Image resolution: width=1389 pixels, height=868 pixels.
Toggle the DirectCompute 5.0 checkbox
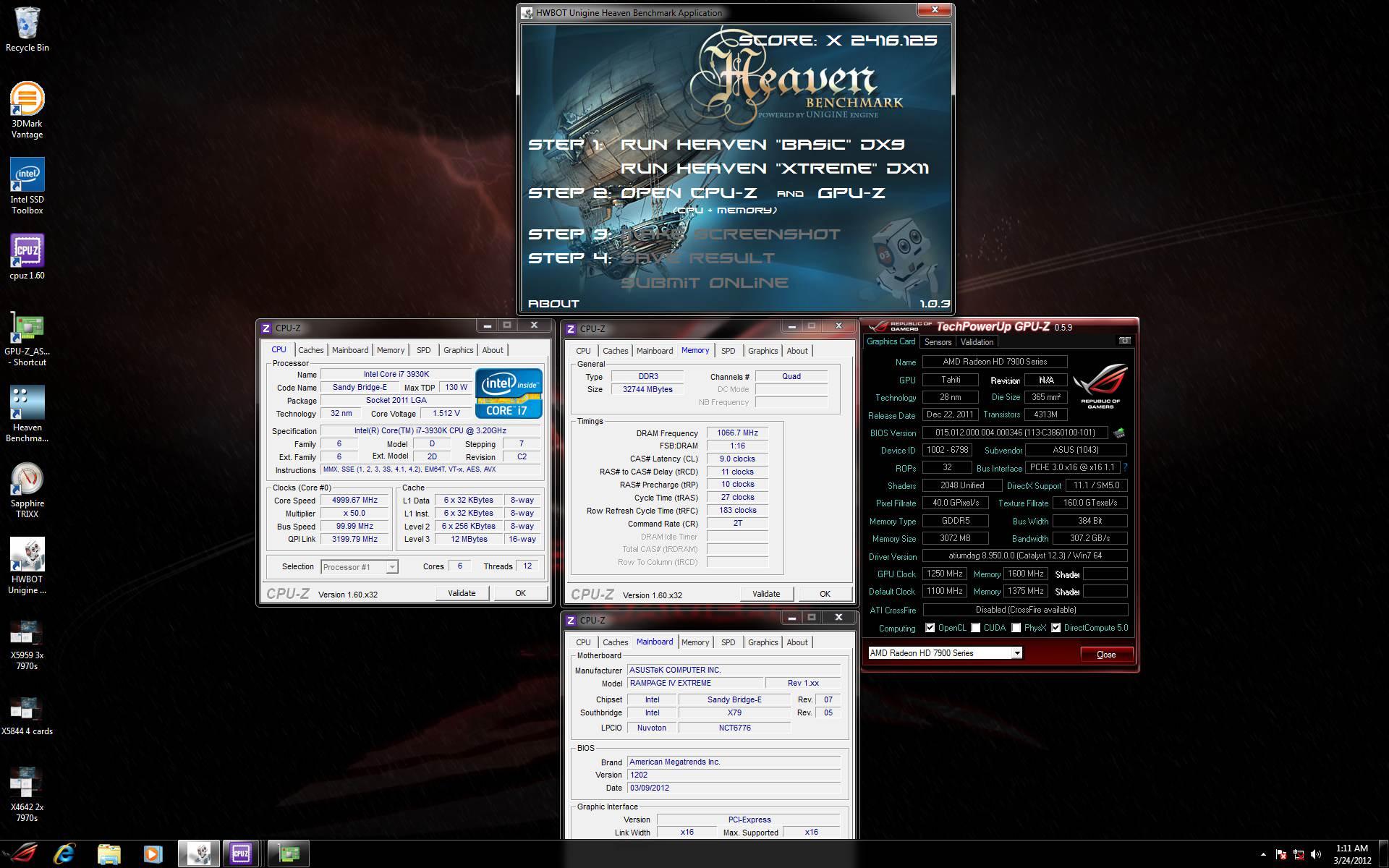[1056, 628]
